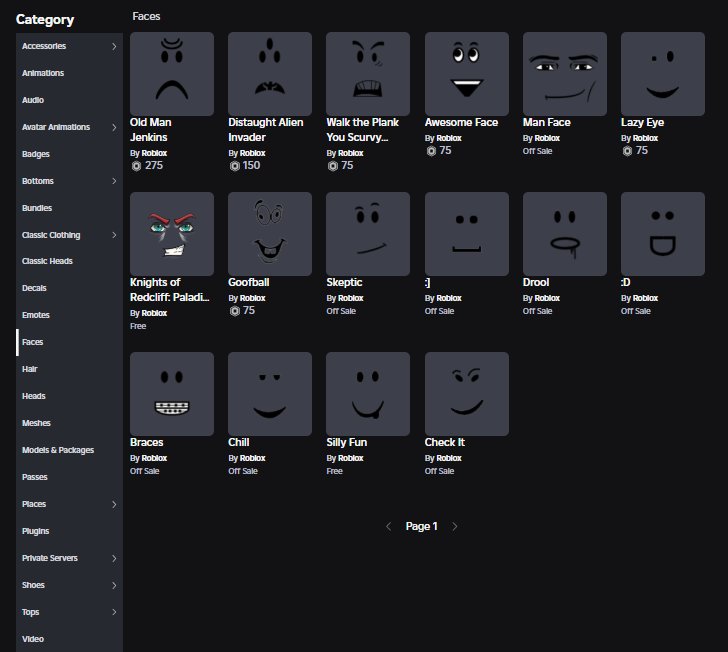
Task: Open the Distraught Alien Invader face thumbnail
Action: [270, 74]
